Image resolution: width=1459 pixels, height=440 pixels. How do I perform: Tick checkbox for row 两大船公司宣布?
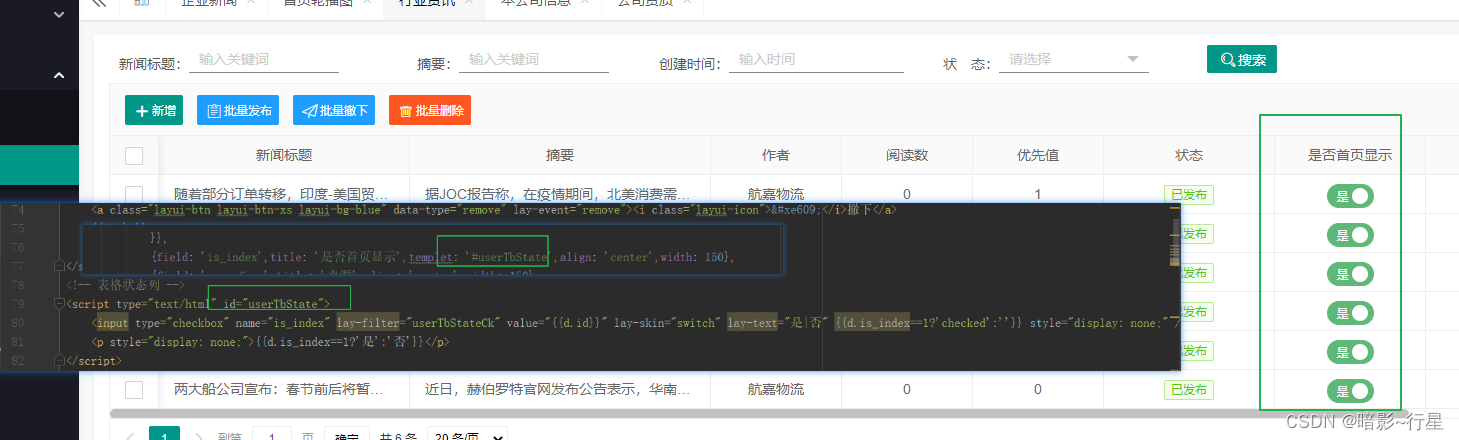pyautogui.click(x=134, y=389)
